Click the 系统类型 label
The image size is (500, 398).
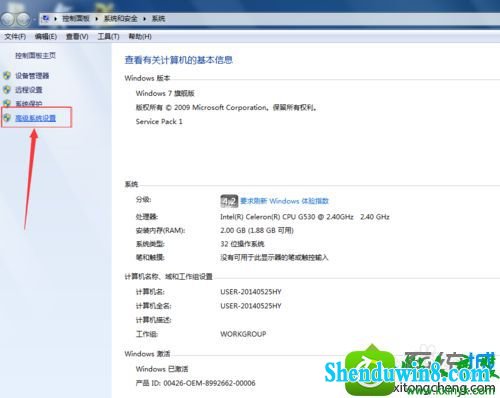click(x=150, y=244)
